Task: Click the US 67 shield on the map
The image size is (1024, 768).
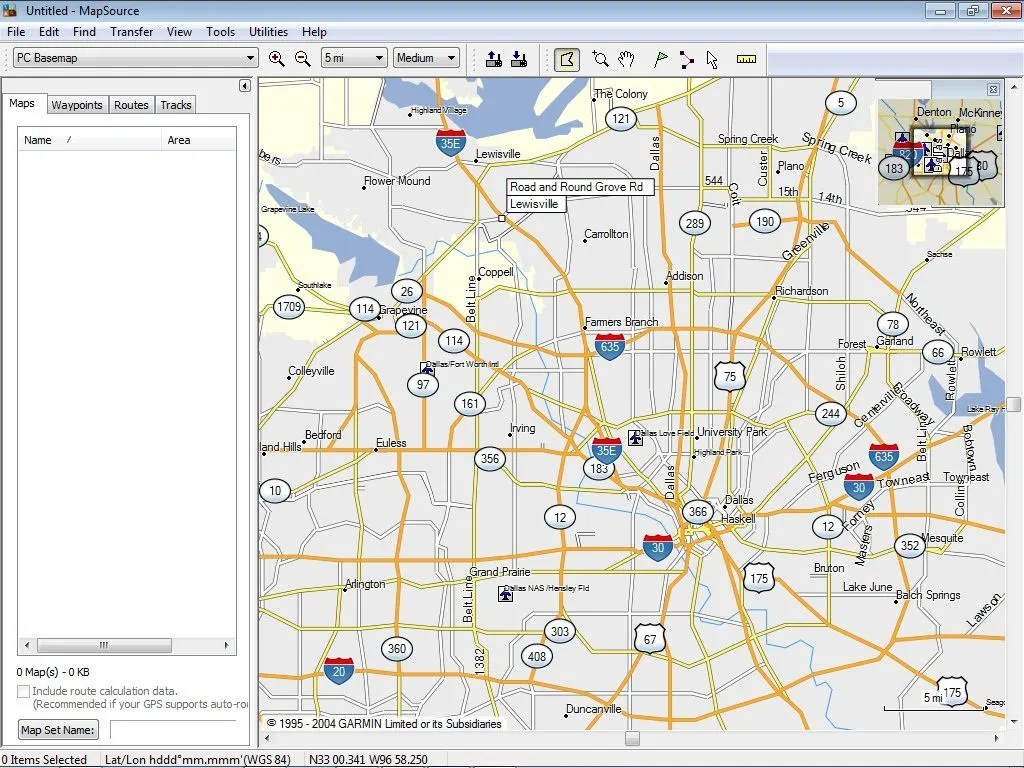Action: 650,639
